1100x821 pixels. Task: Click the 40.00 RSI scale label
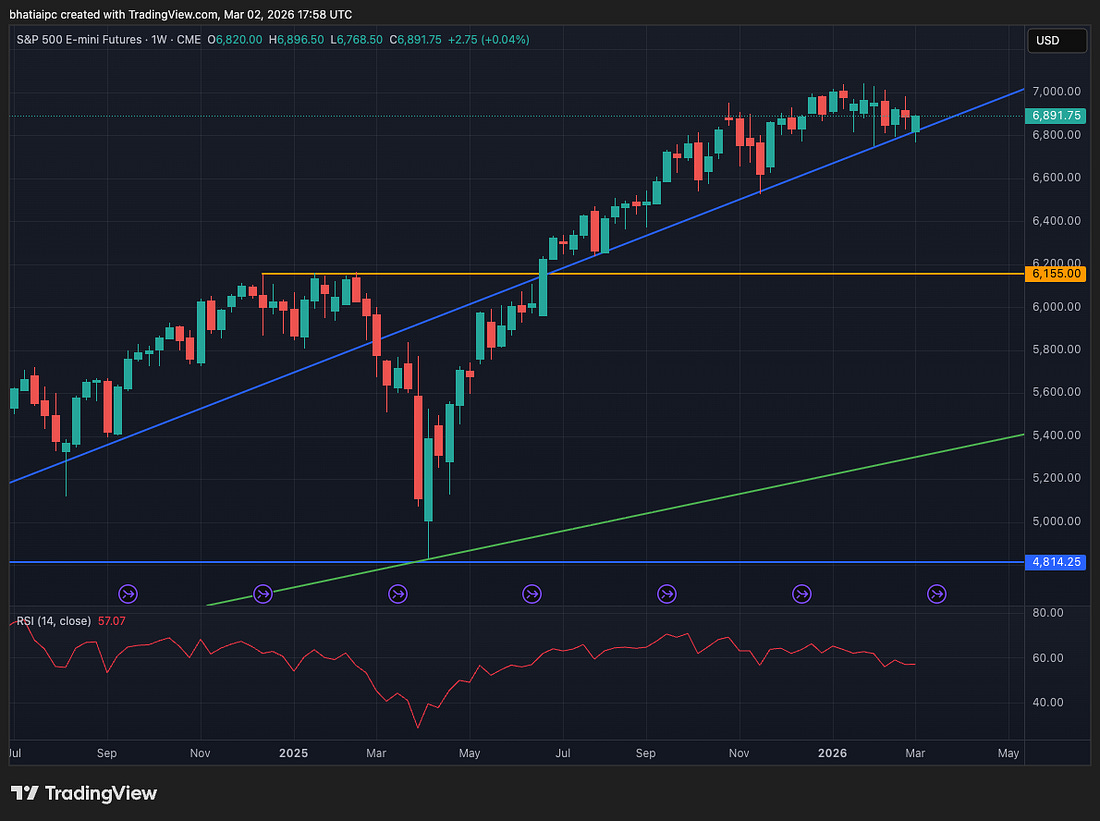tap(1048, 702)
